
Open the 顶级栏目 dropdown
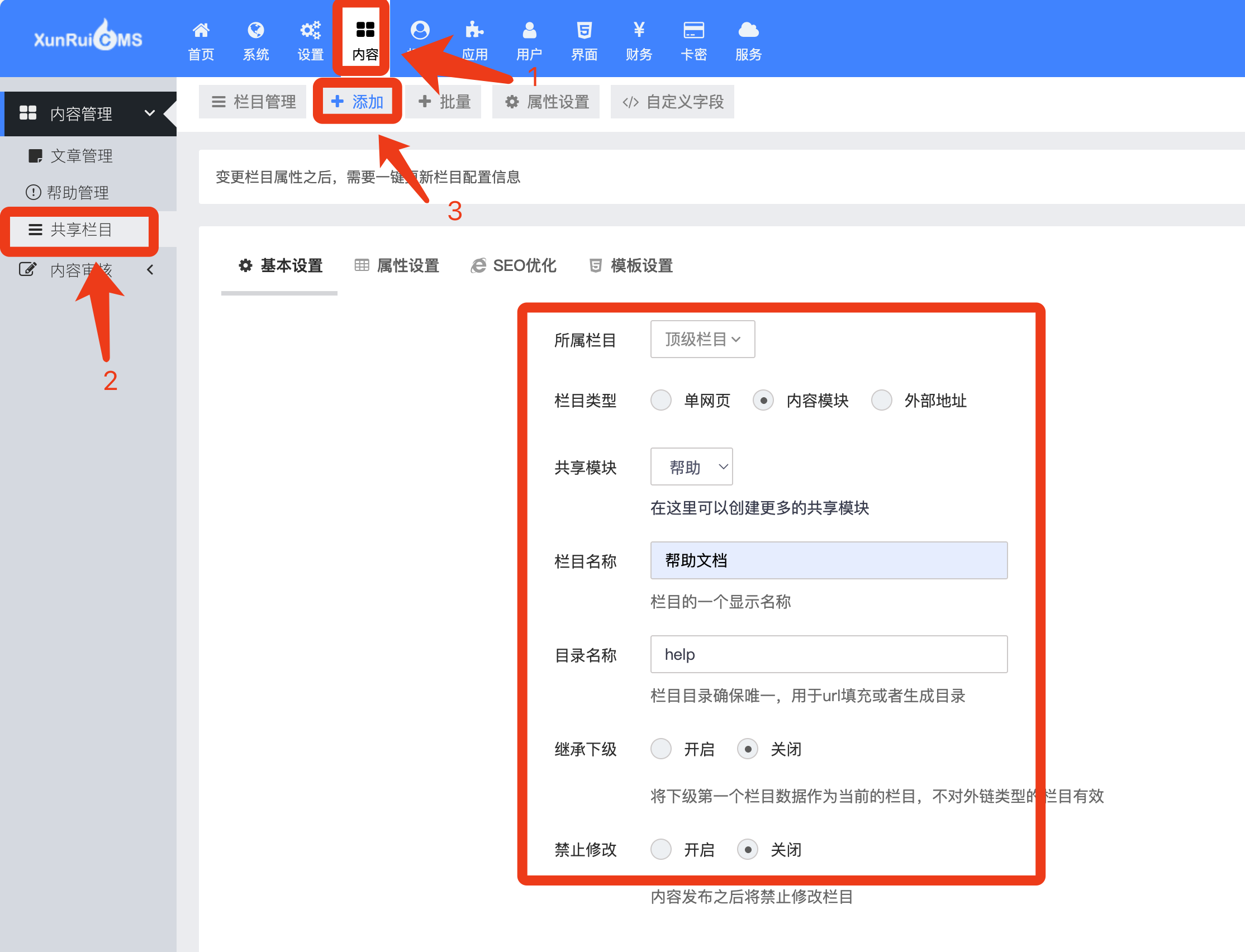point(702,340)
